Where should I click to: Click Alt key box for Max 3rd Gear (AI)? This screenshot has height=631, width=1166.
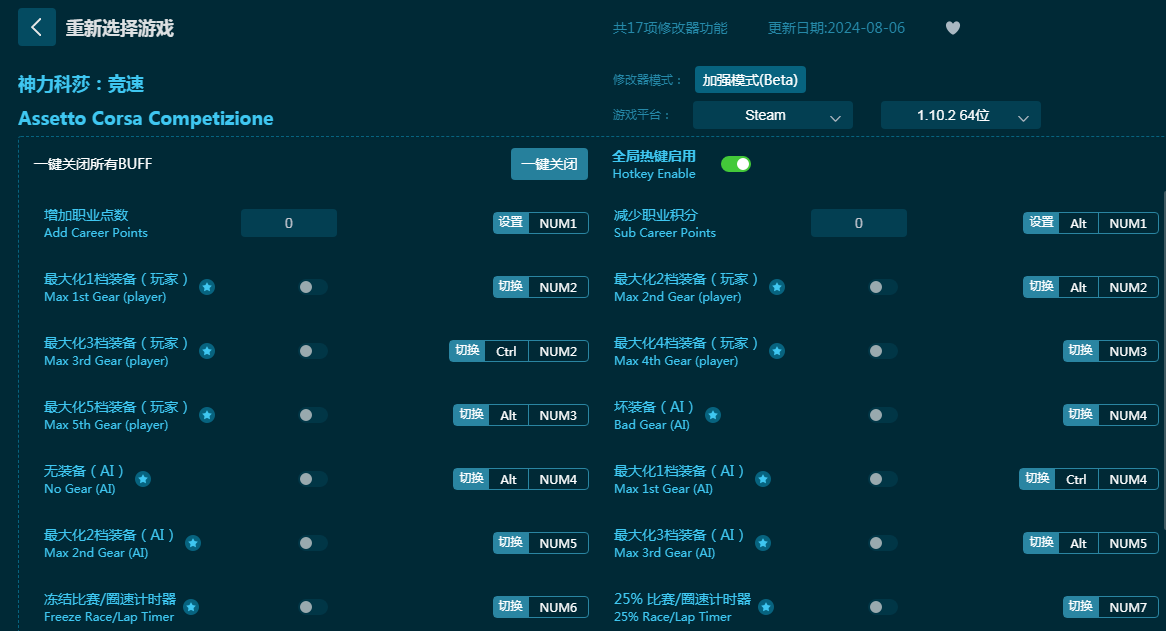click(x=1078, y=543)
